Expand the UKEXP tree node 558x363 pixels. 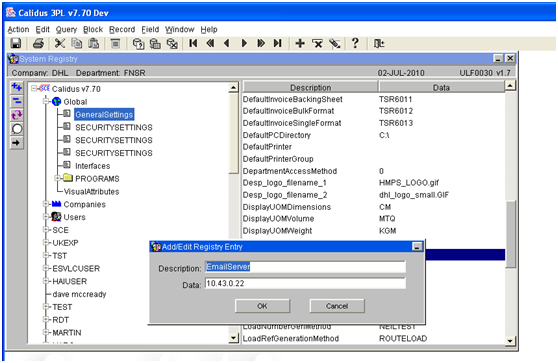tap(46, 242)
